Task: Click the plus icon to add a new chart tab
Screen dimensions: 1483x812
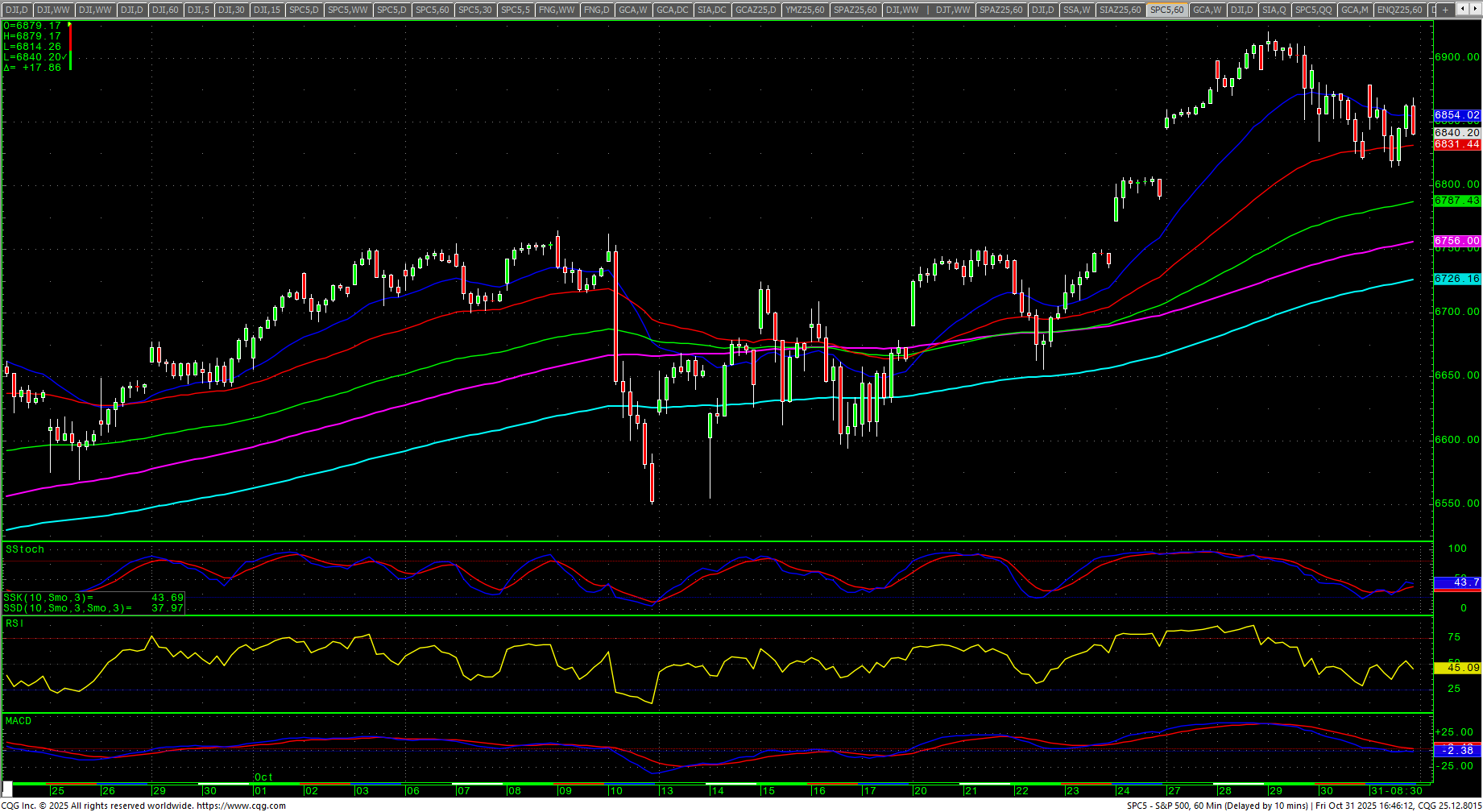Action: tap(1446, 10)
